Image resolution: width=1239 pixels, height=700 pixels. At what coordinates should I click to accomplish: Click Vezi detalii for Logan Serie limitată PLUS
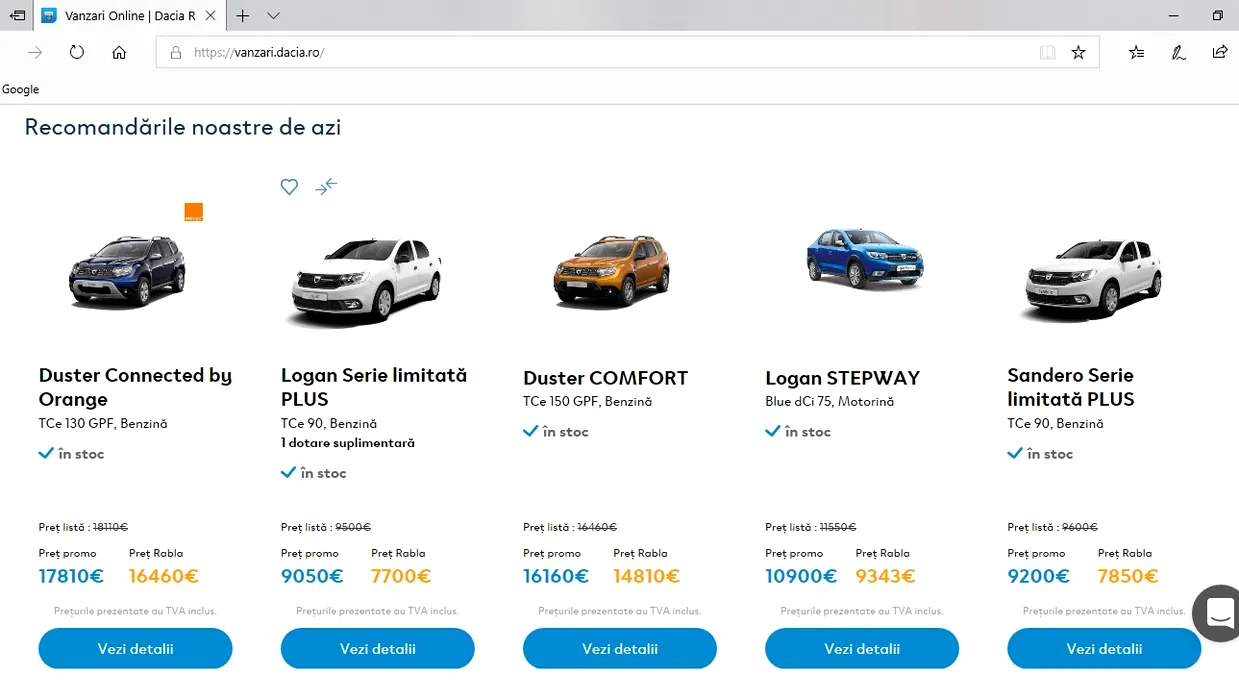tap(378, 648)
